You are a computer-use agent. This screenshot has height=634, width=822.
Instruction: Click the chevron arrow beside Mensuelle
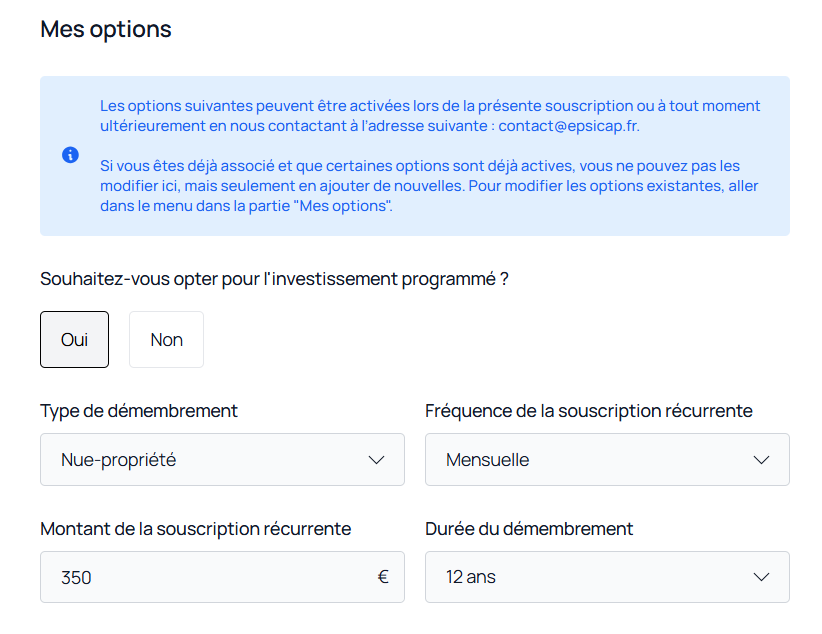pos(762,460)
